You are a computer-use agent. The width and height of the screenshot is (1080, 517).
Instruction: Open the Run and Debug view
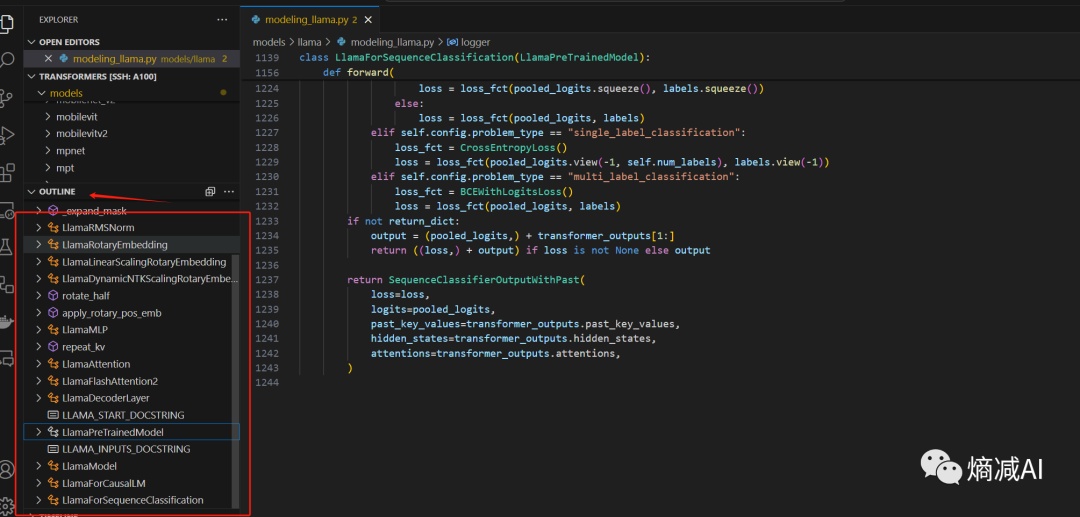tap(6, 135)
